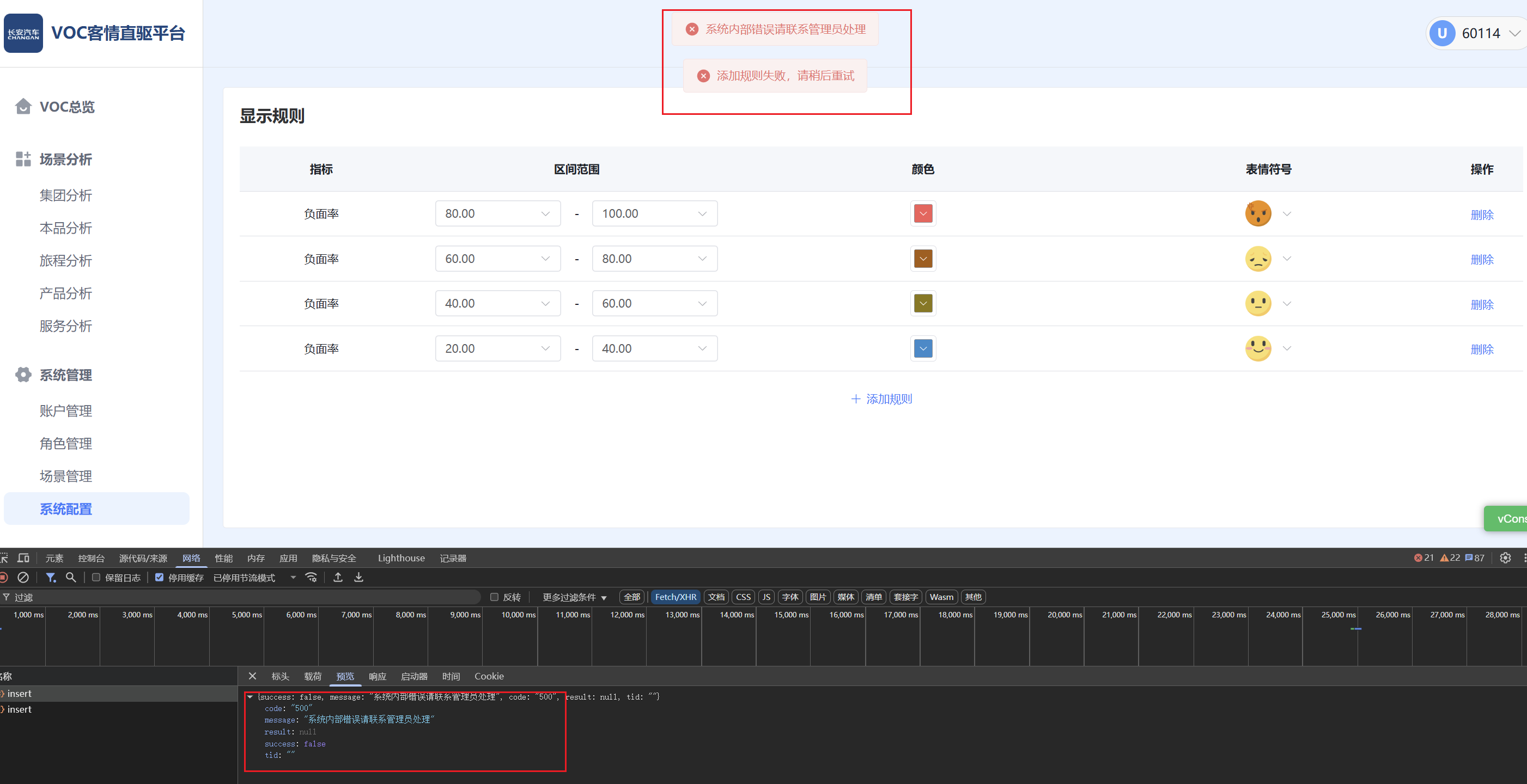Screen dimensions: 1527x784
Task: Enable the 保留日志 checkbox
Action: [96, 577]
